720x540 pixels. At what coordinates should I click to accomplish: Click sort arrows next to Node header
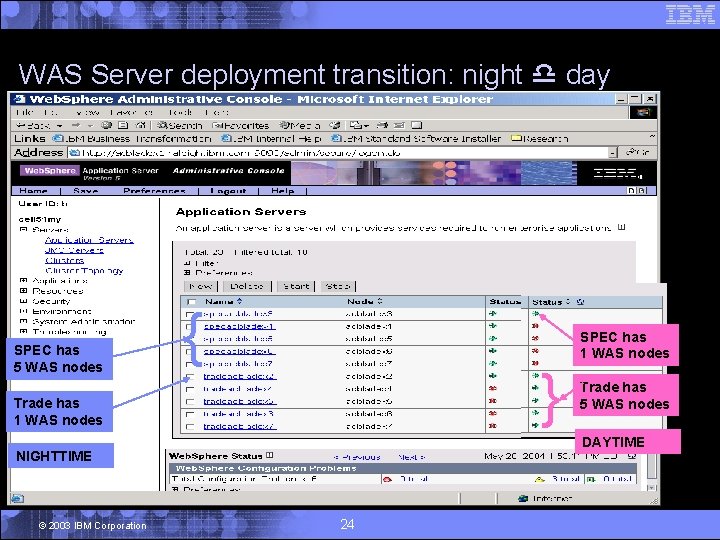tap(379, 301)
